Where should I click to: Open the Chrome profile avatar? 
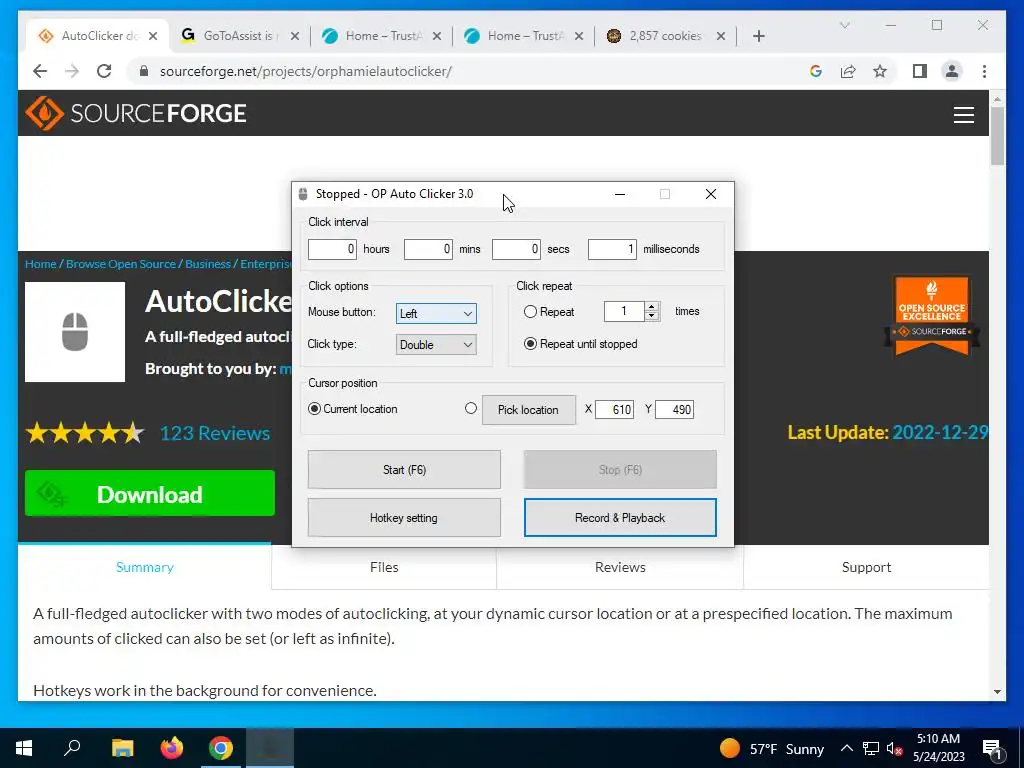pyautogui.click(x=952, y=71)
